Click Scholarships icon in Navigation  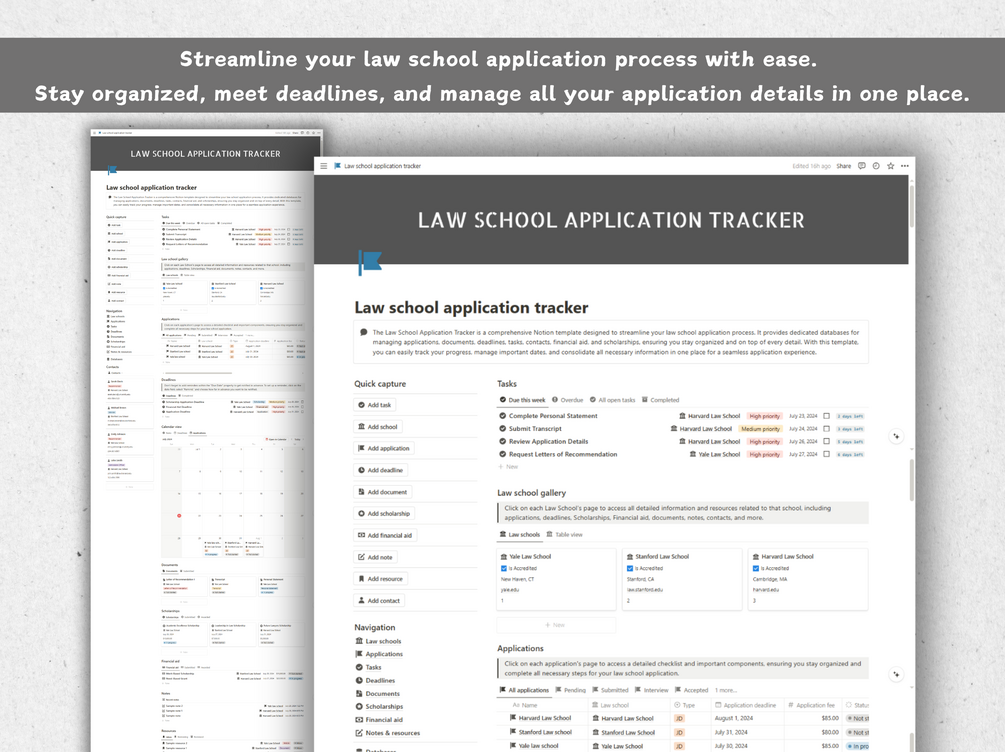click(x=359, y=706)
